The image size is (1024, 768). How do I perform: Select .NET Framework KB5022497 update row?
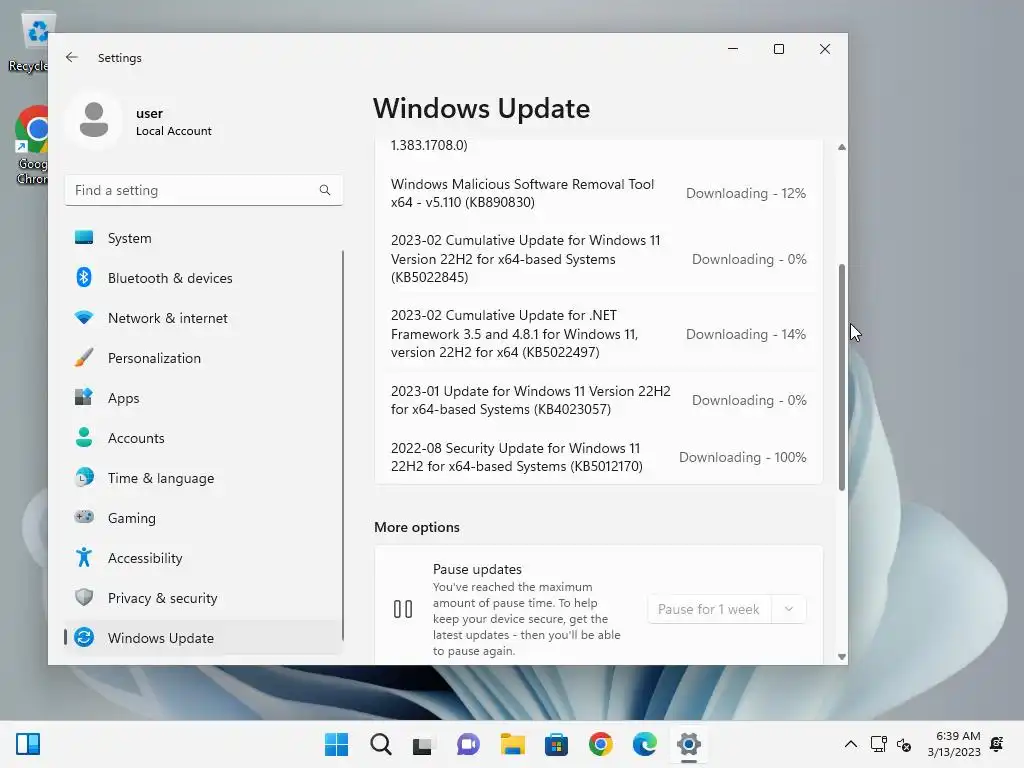click(x=598, y=334)
